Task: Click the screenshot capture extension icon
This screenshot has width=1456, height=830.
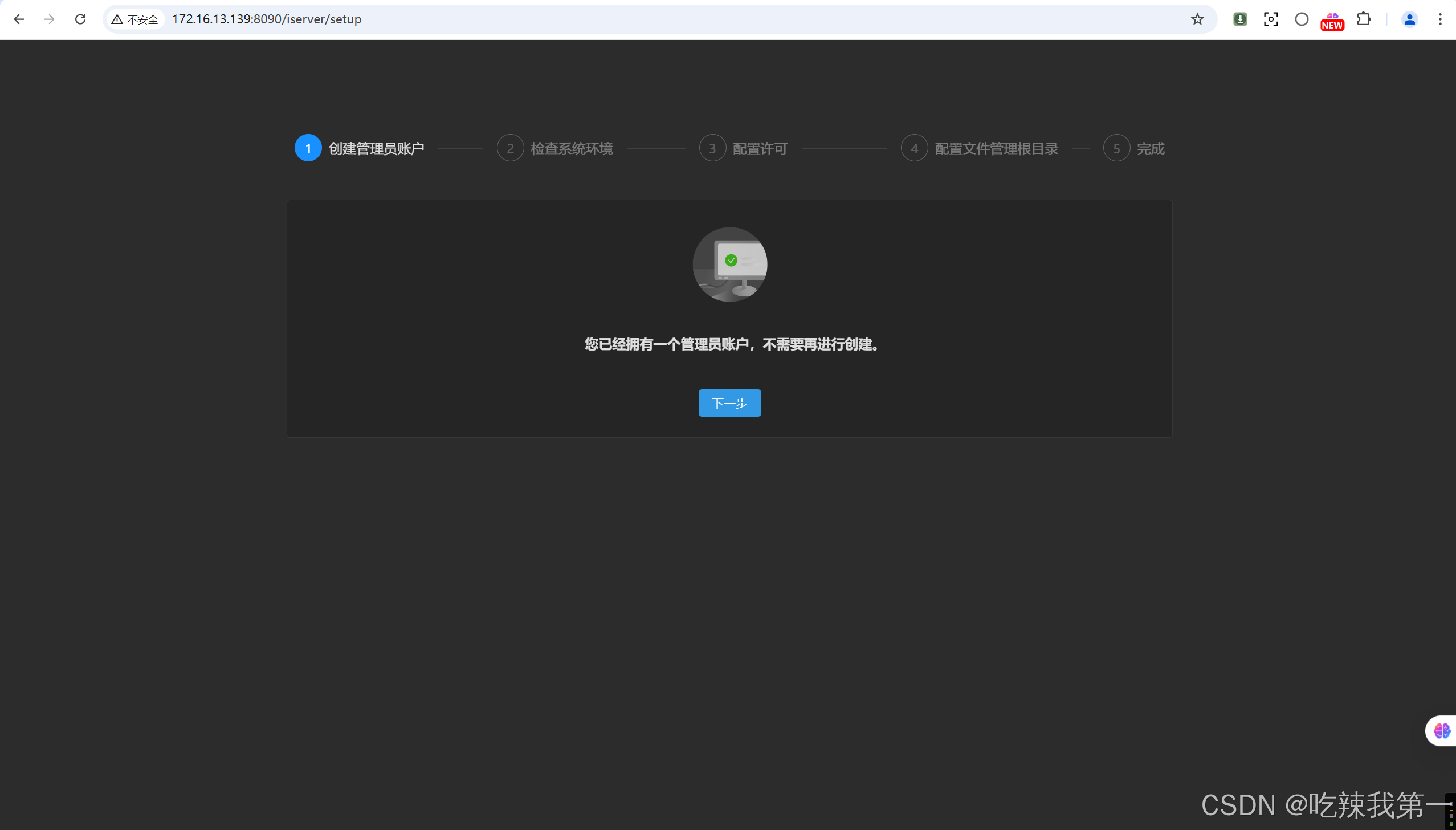Action: (x=1271, y=19)
